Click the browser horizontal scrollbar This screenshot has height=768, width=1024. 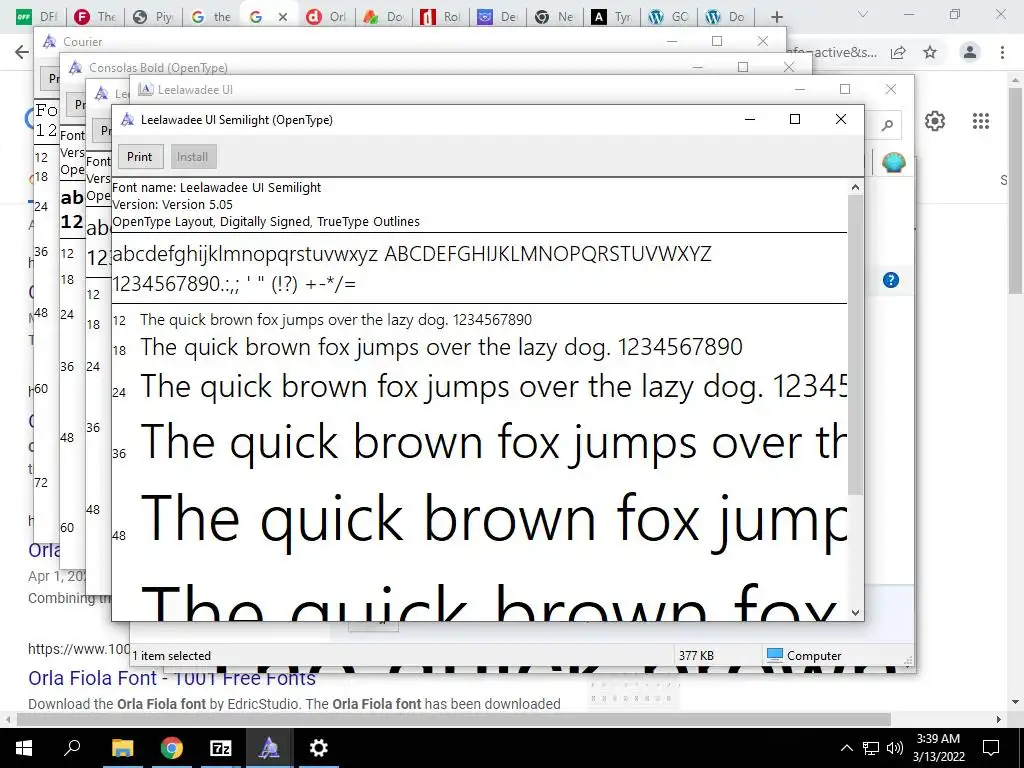coord(454,719)
